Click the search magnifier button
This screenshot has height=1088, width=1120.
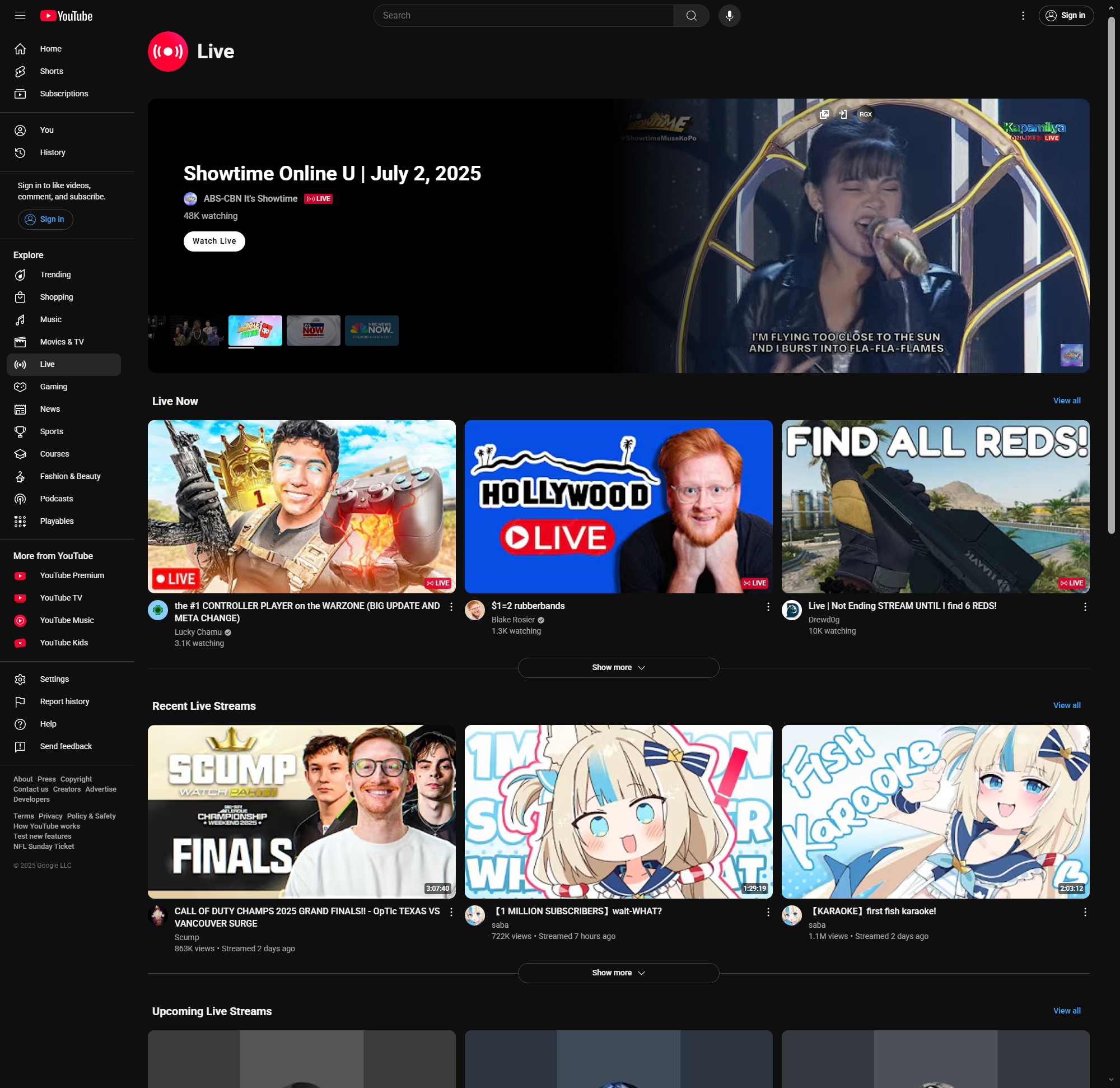click(691, 16)
